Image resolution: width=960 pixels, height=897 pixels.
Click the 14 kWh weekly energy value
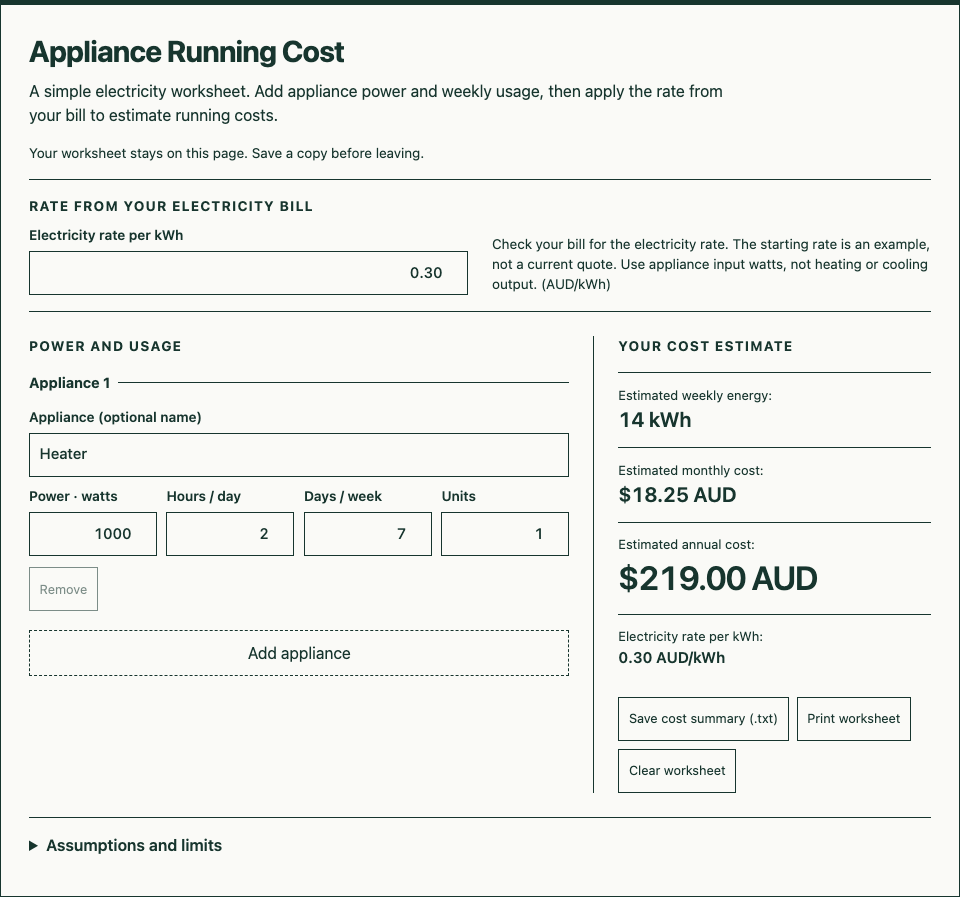point(655,420)
